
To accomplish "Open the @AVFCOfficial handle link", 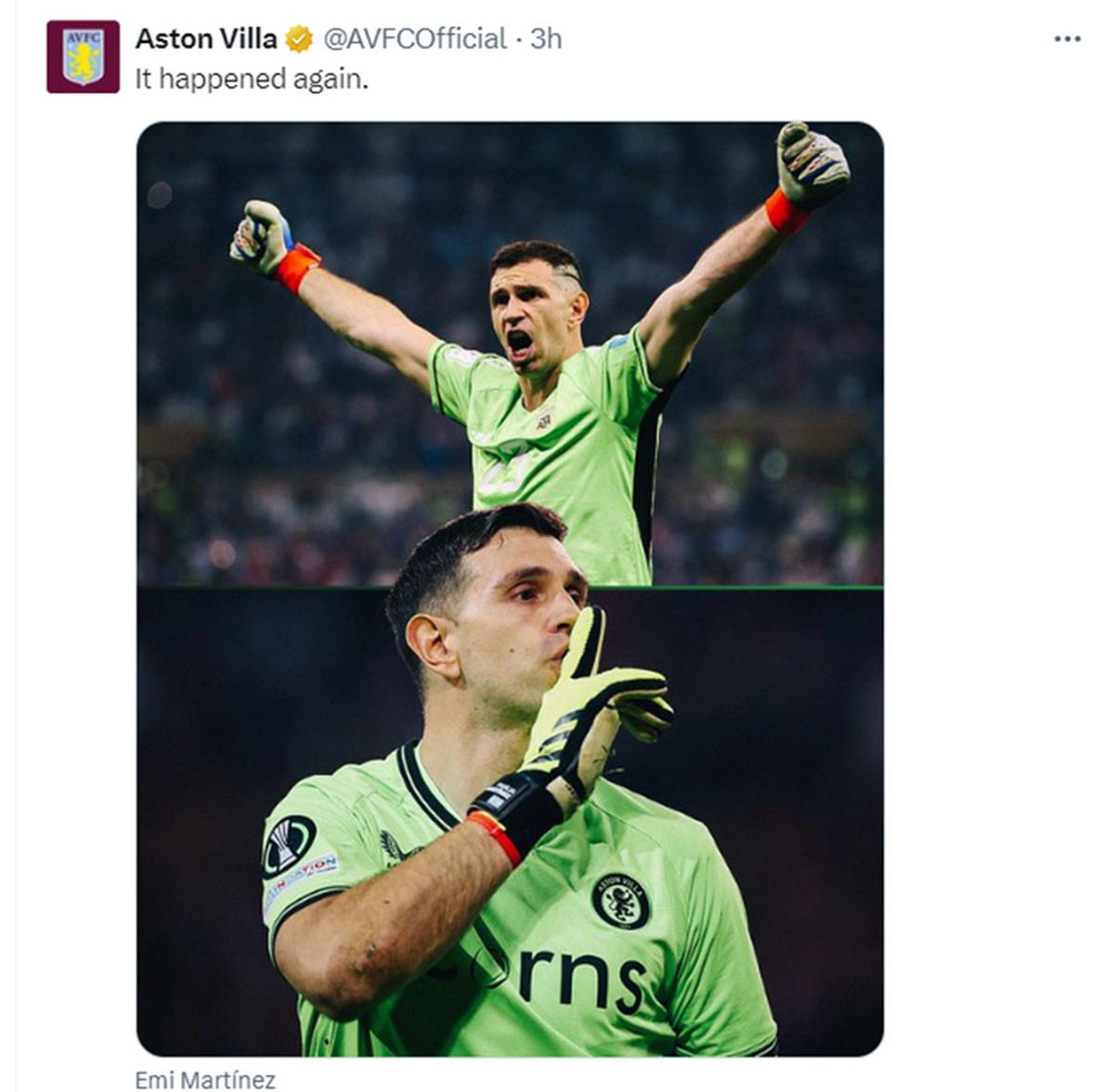I will pos(414,39).
